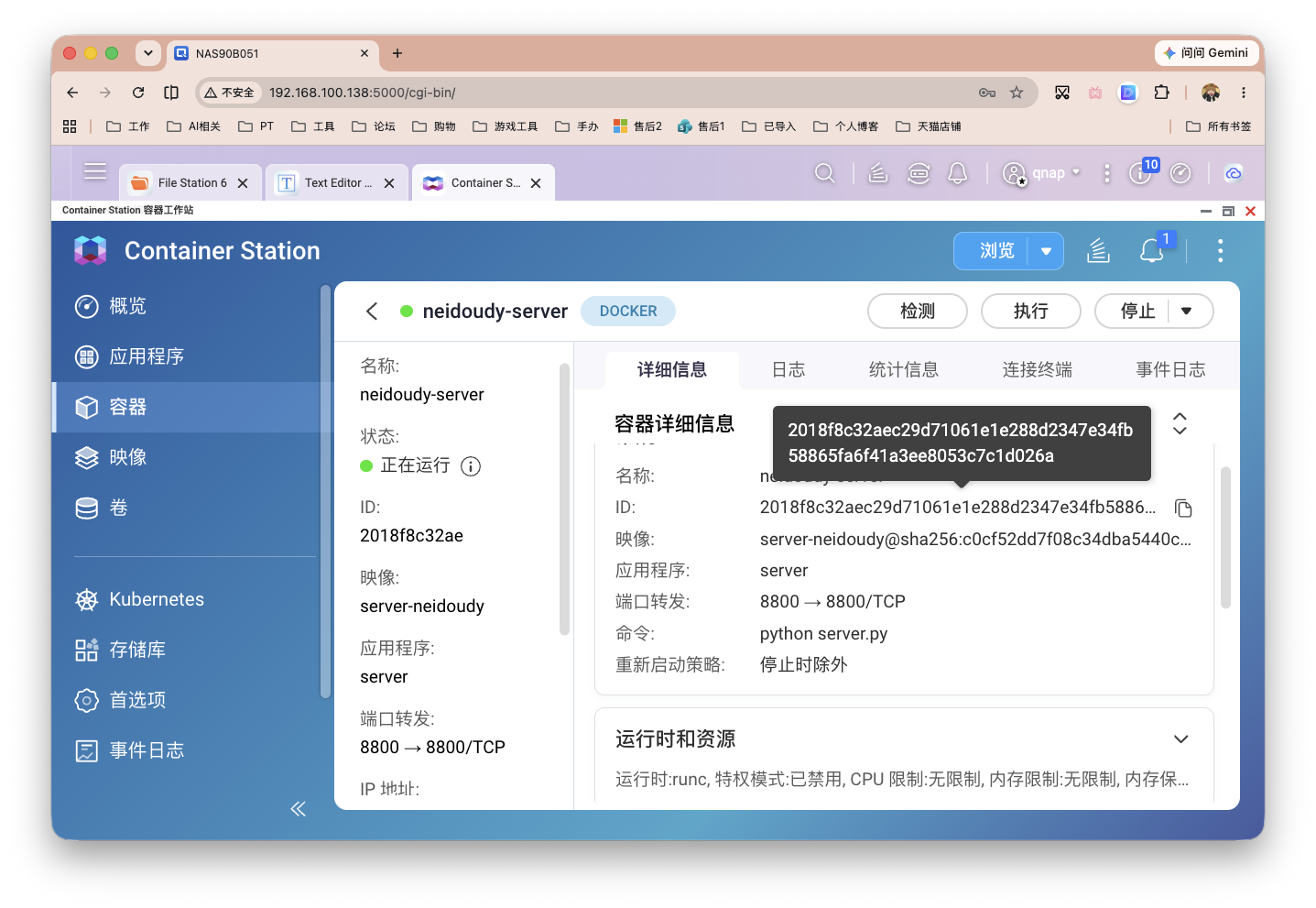Switch to the 连接终端 tab
Viewport: 1316px width, 908px height.
[1038, 370]
